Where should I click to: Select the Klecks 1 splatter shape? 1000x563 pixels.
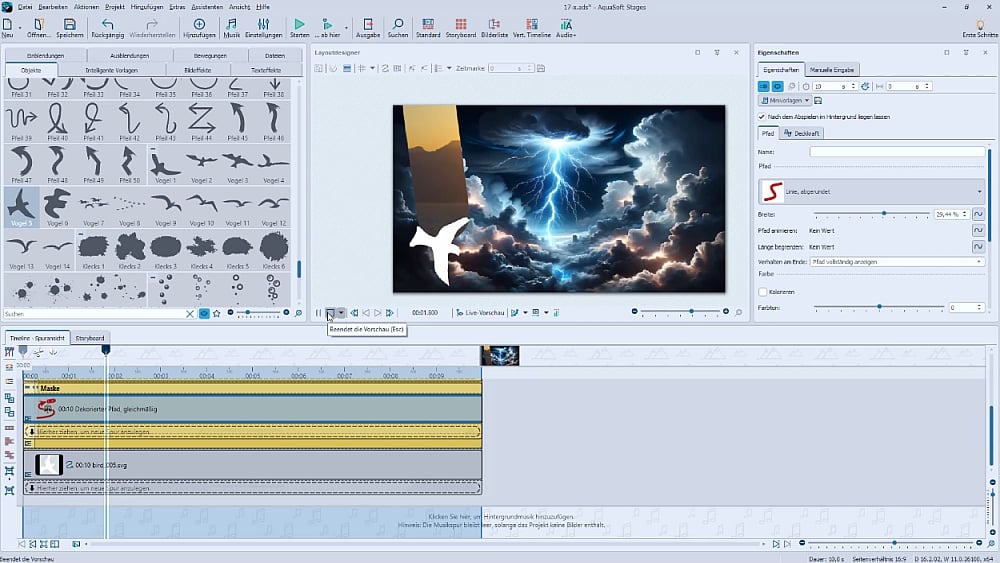(x=93, y=247)
